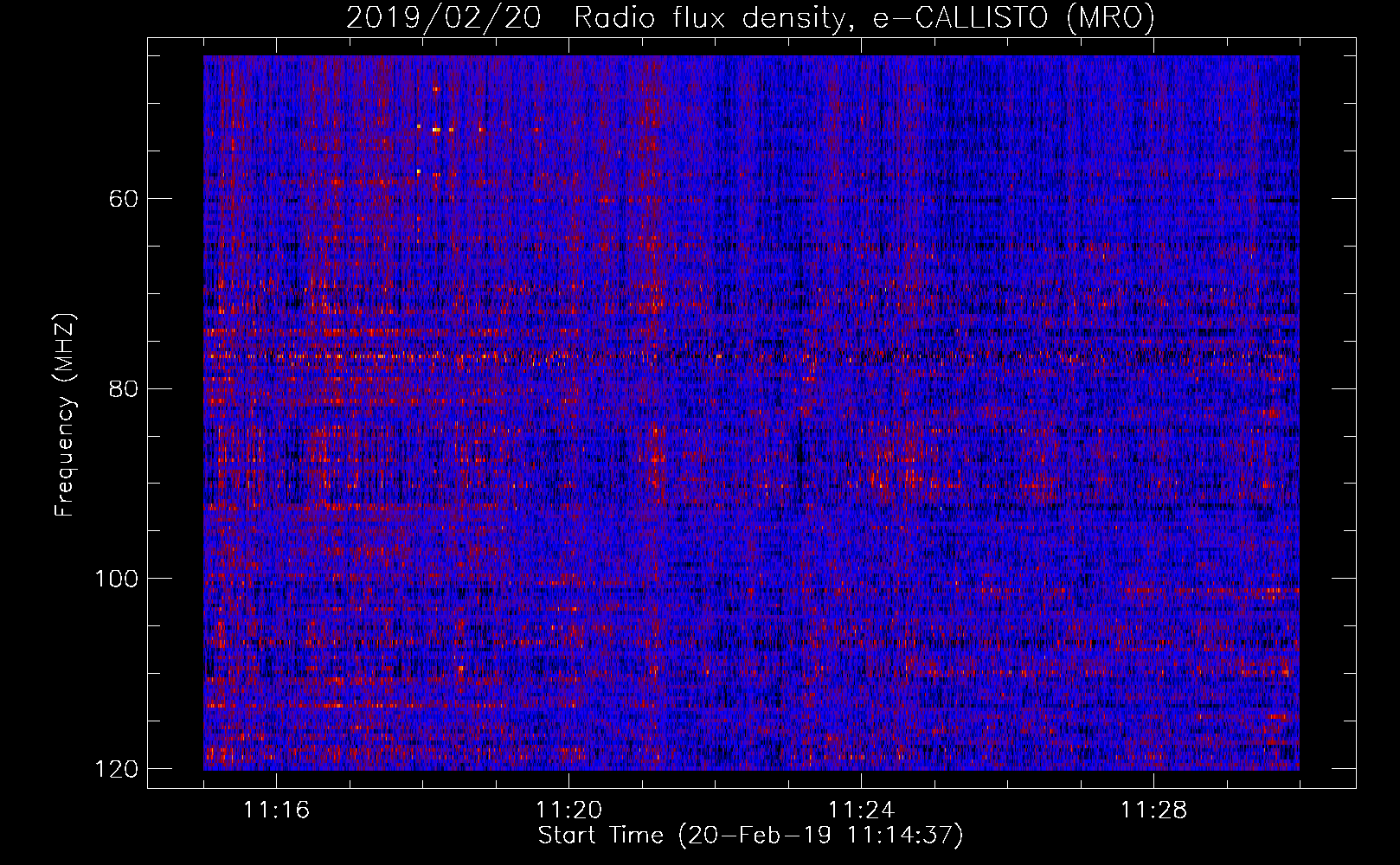Image resolution: width=1400 pixels, height=865 pixels.
Task: Click the 80 frequency tick label
Action: [x=124, y=388]
